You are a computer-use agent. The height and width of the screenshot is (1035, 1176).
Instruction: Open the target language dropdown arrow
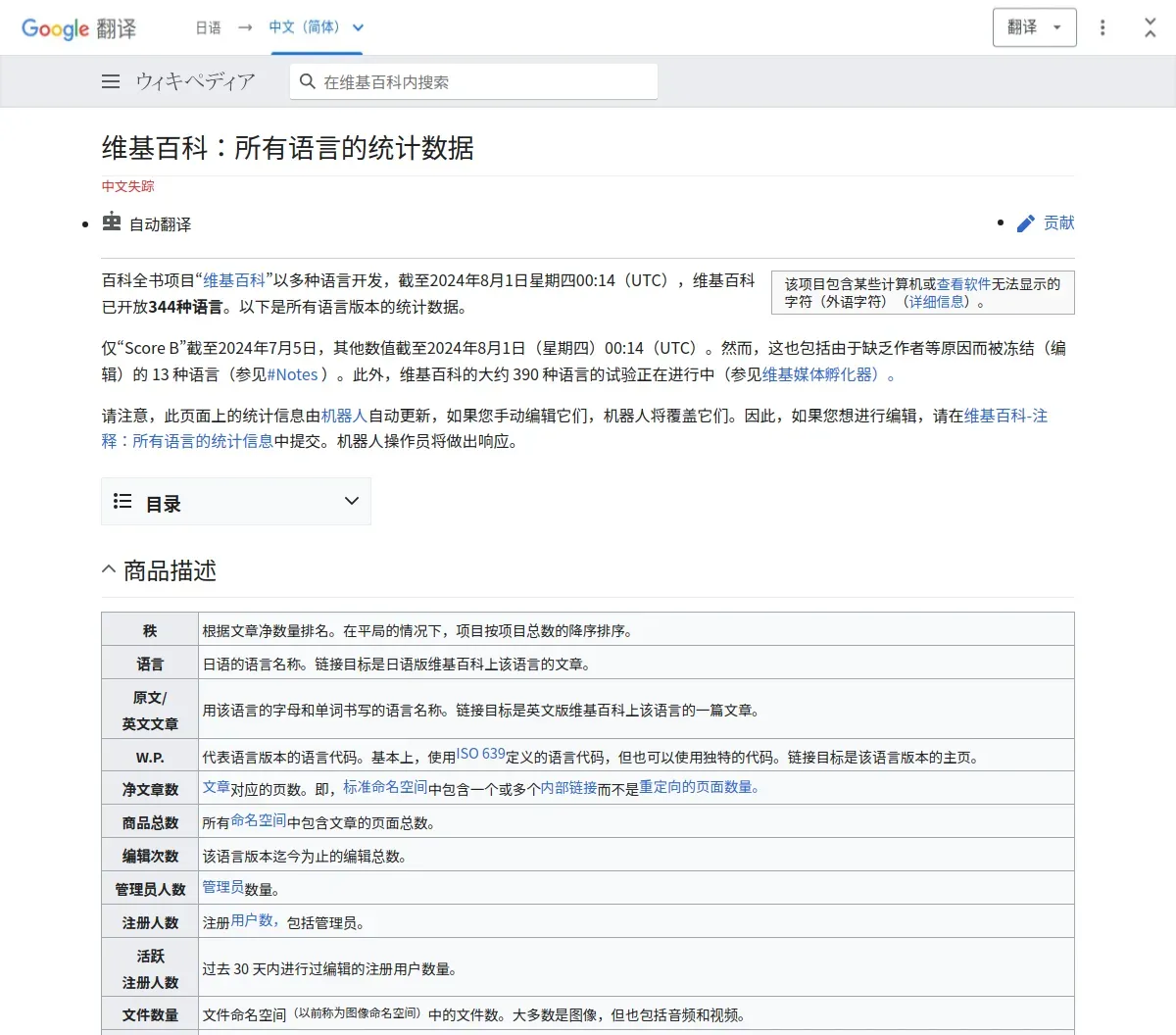[358, 27]
